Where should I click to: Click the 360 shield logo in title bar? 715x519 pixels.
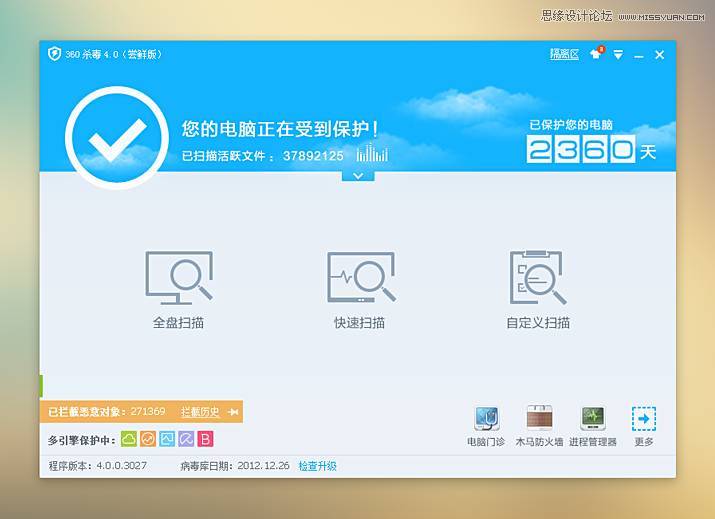54,54
